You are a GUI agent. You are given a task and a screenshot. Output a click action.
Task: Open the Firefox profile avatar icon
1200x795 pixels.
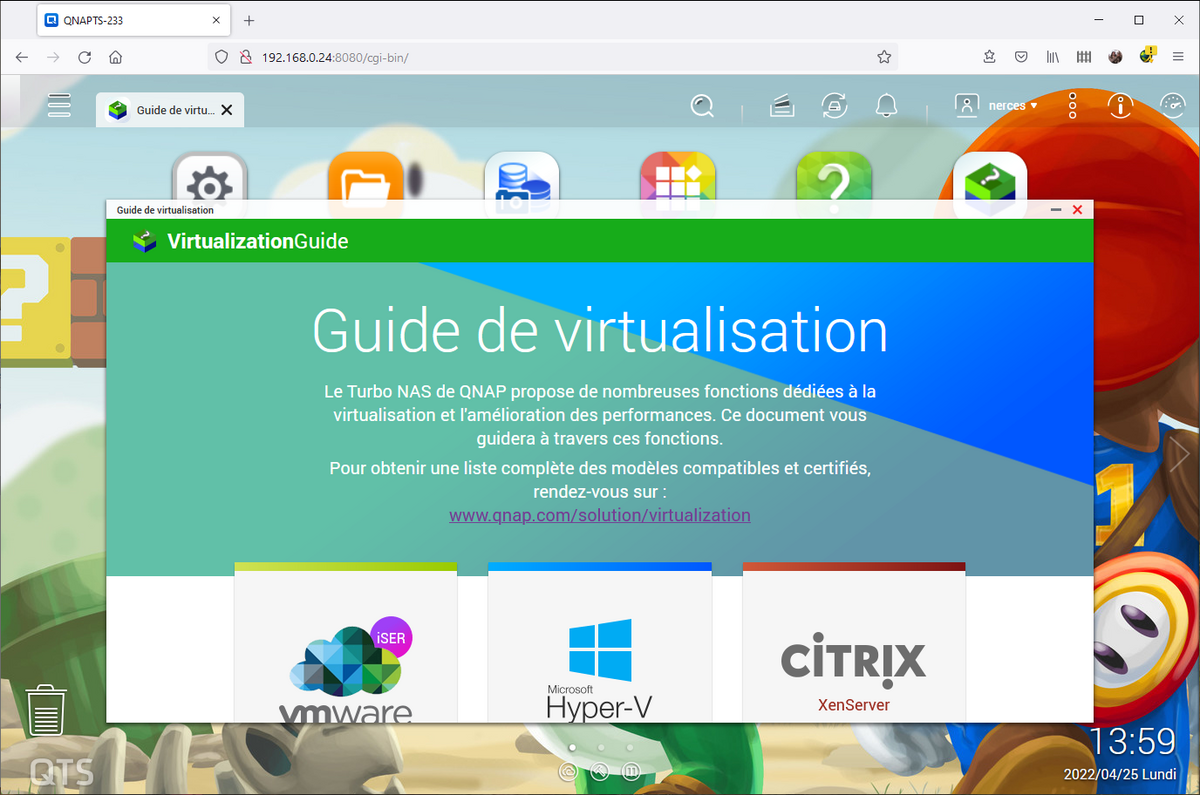[x=1115, y=57]
